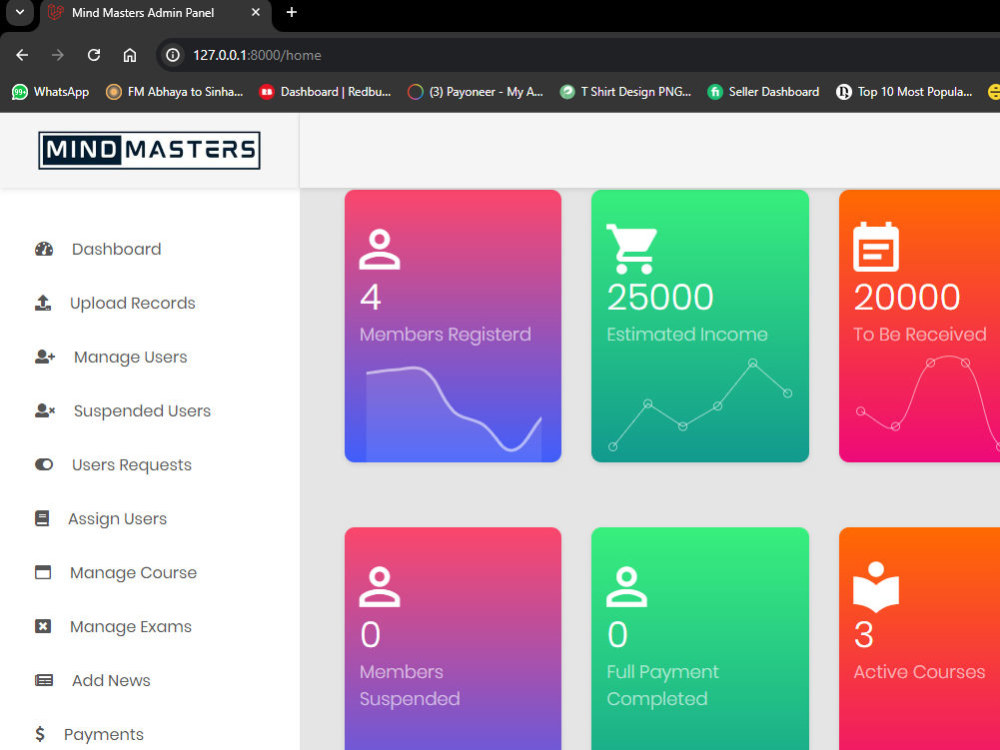Screen dimensions: 1000x750
Task: Click the Users Requests toggle icon
Action: [x=44, y=464]
